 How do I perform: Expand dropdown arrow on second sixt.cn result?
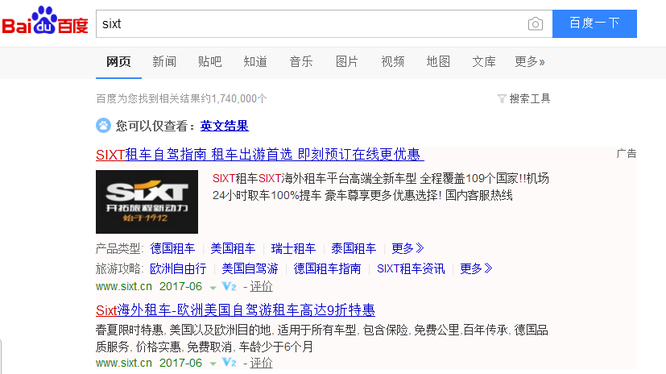[x=213, y=364]
